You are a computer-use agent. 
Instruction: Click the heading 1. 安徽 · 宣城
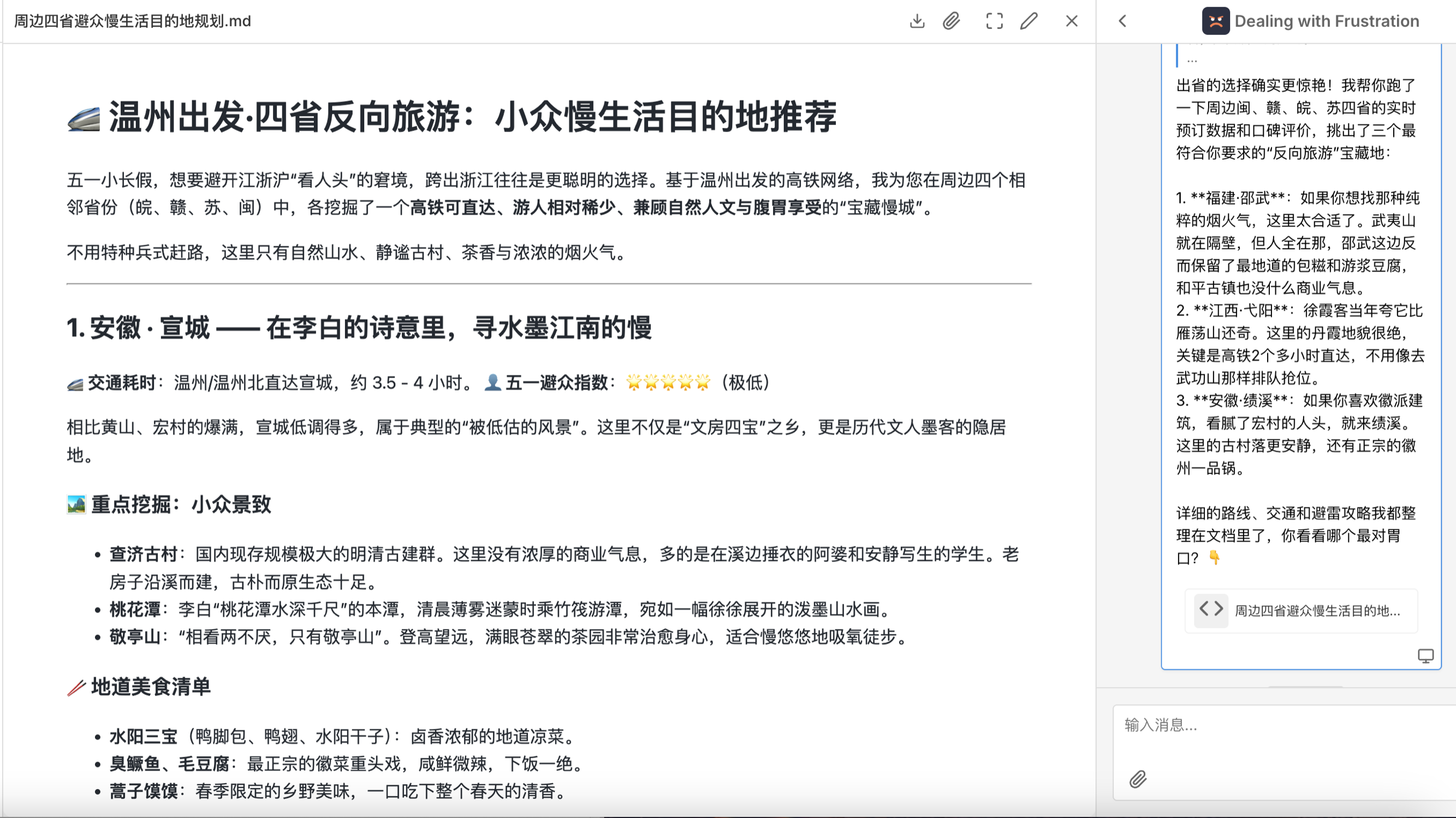(x=359, y=327)
